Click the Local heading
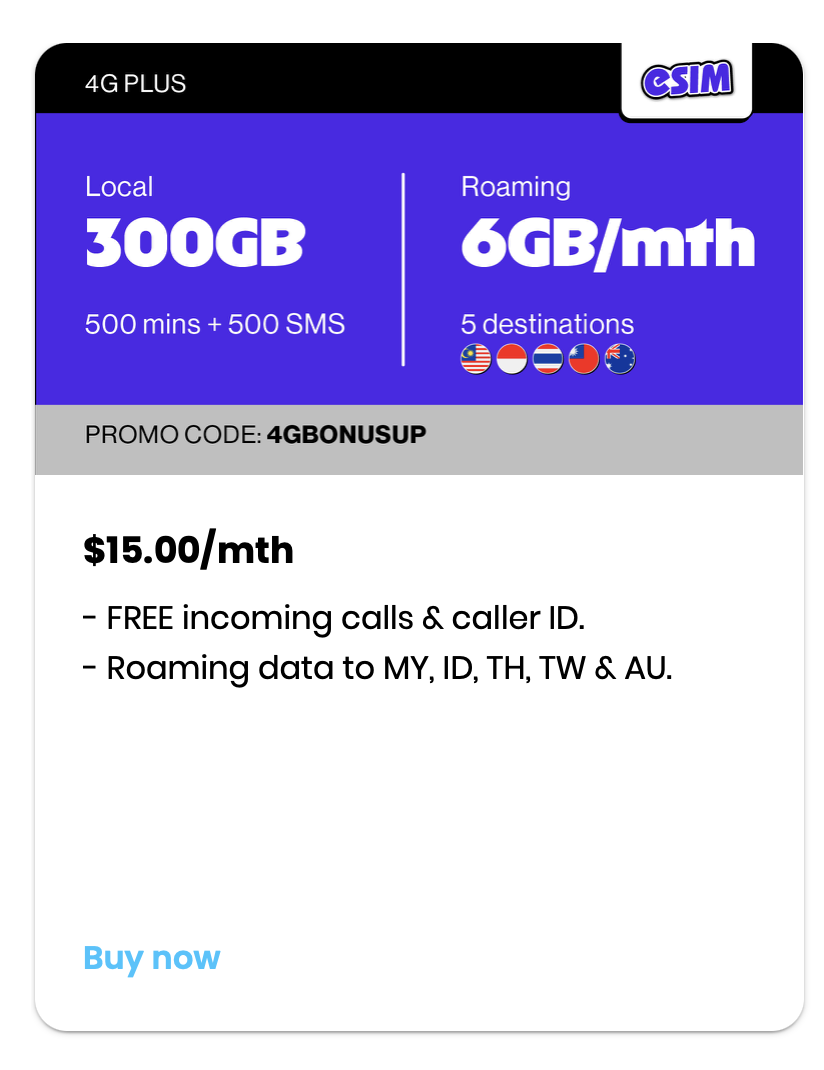This screenshot has height=1070, width=824. [x=119, y=187]
